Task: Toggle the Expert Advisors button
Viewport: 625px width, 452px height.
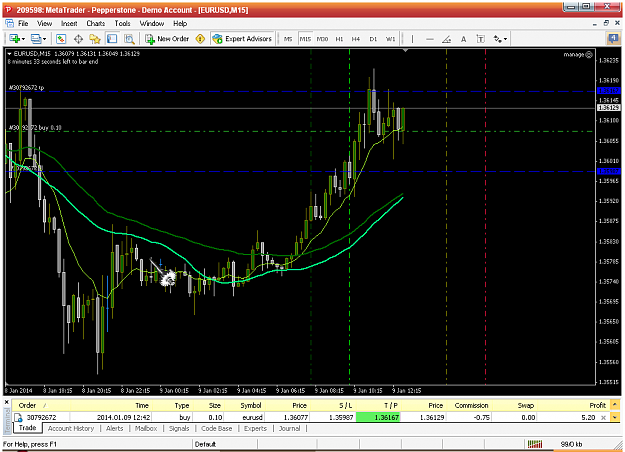Action: coord(242,39)
